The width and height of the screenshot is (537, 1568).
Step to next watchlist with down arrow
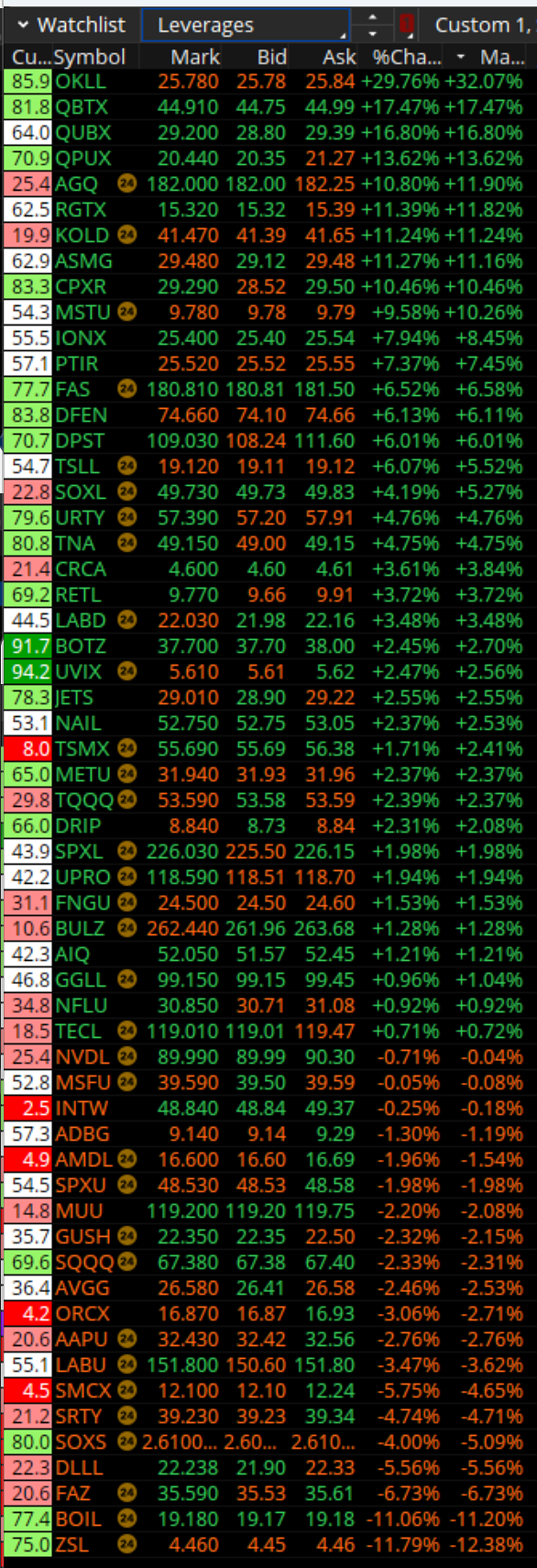372,32
